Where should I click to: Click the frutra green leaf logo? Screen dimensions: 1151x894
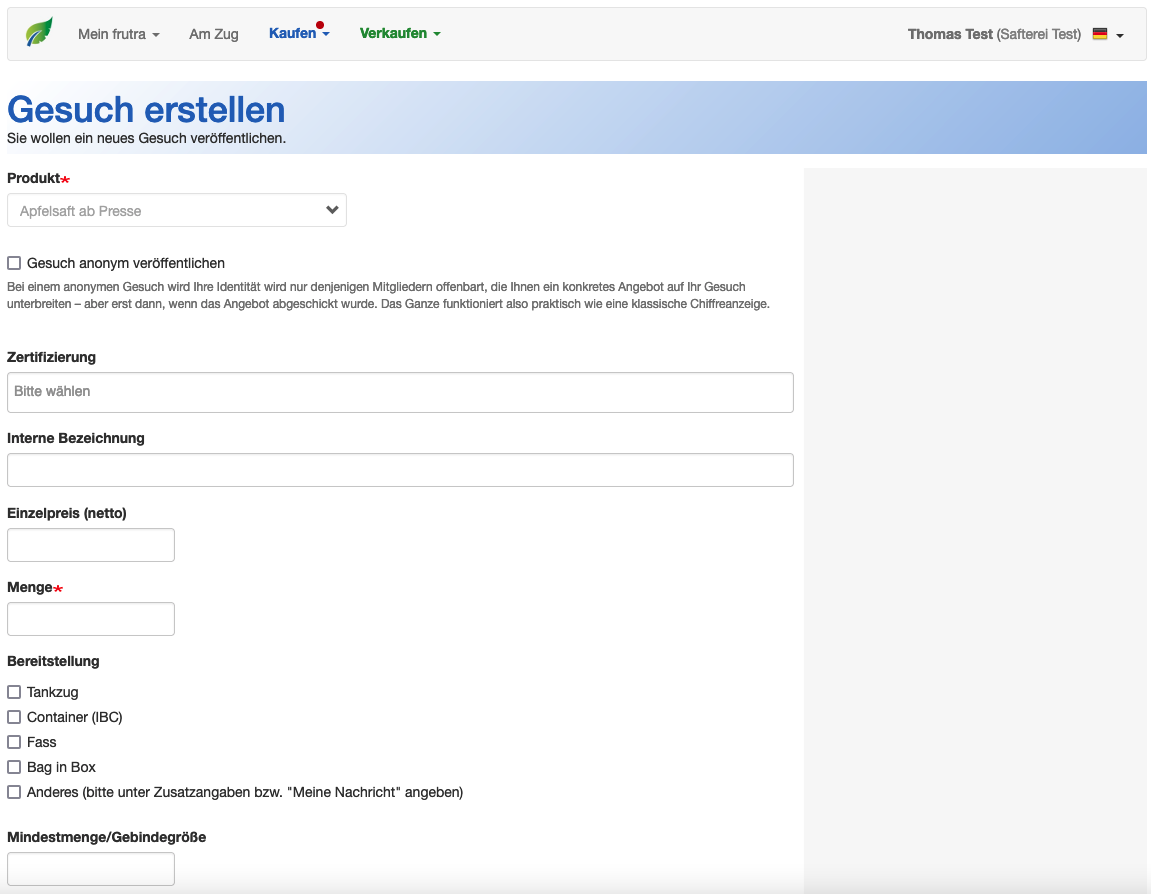click(x=39, y=33)
